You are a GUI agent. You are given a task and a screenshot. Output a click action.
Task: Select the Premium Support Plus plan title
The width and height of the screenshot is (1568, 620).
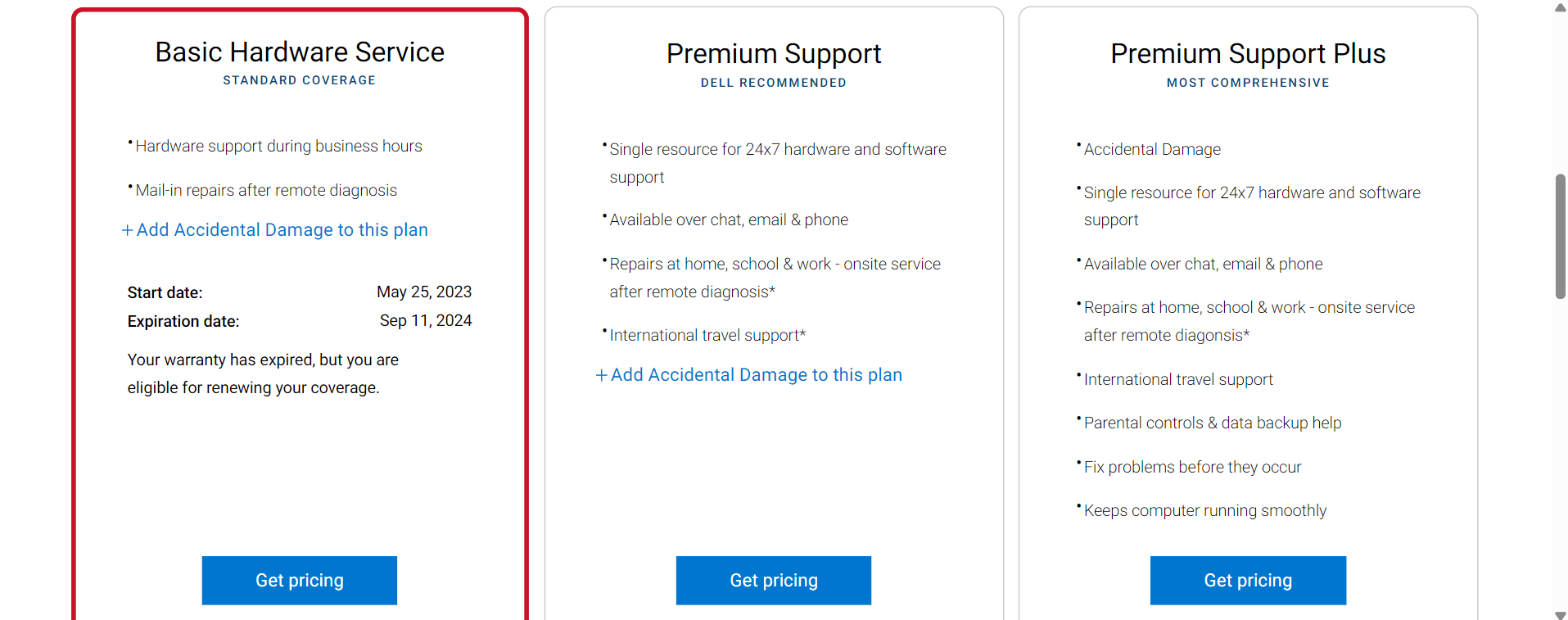coord(1248,54)
